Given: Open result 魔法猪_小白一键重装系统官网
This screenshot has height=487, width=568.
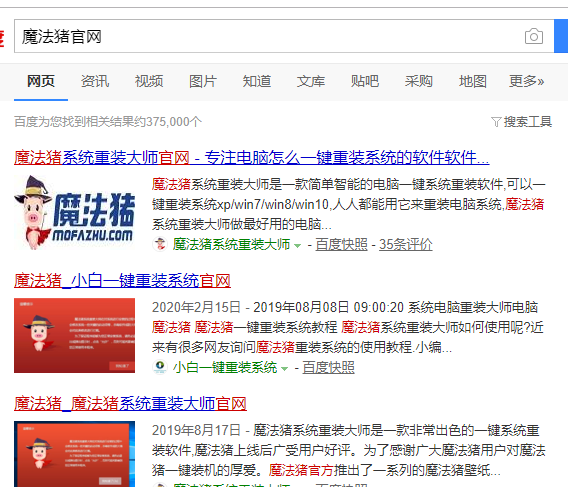Looking at the screenshot, I should 122,281.
